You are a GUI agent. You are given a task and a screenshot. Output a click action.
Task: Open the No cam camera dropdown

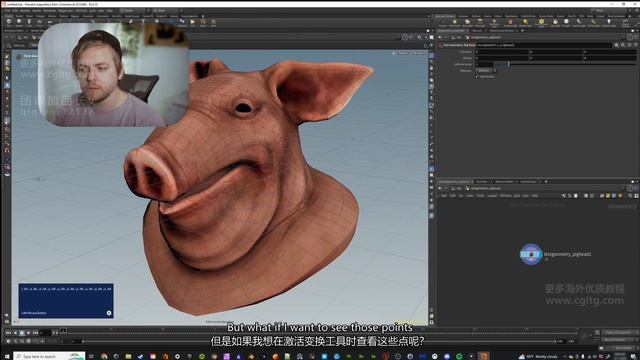418,53
